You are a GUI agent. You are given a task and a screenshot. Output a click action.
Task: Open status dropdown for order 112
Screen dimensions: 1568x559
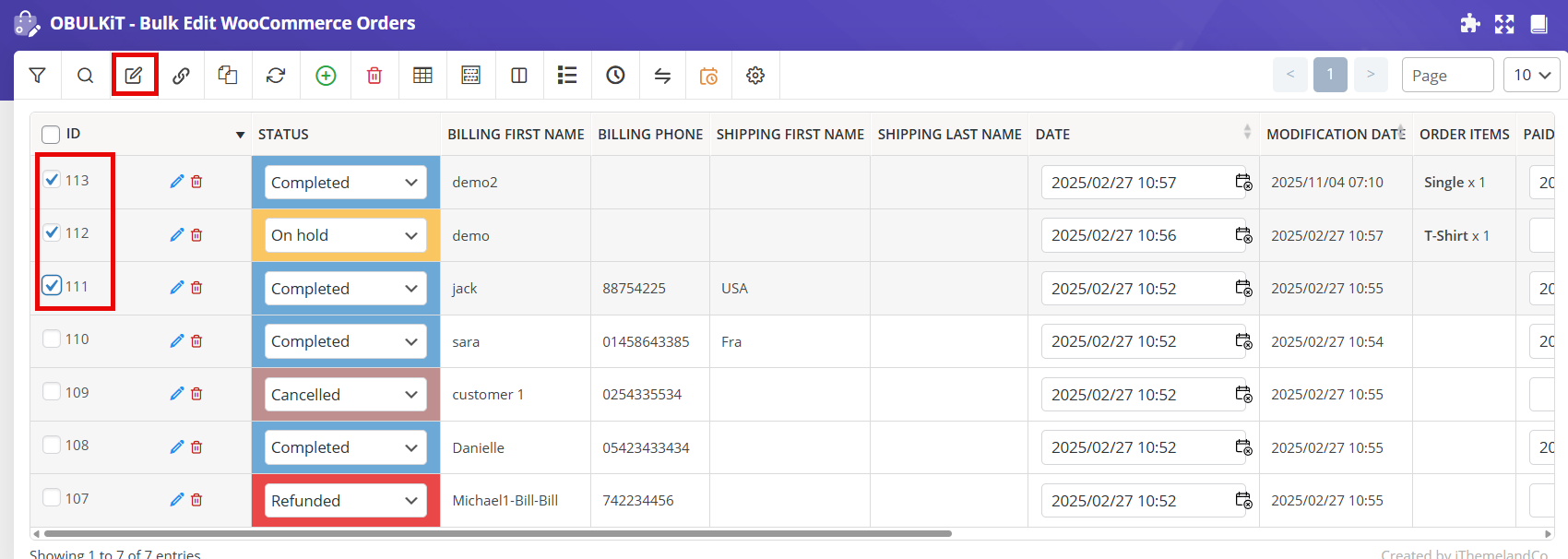tap(345, 235)
